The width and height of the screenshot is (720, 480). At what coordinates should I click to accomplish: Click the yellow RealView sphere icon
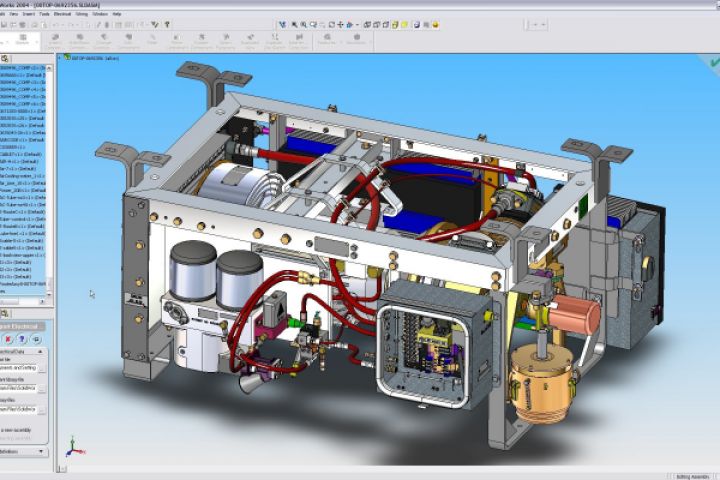tap(435, 25)
